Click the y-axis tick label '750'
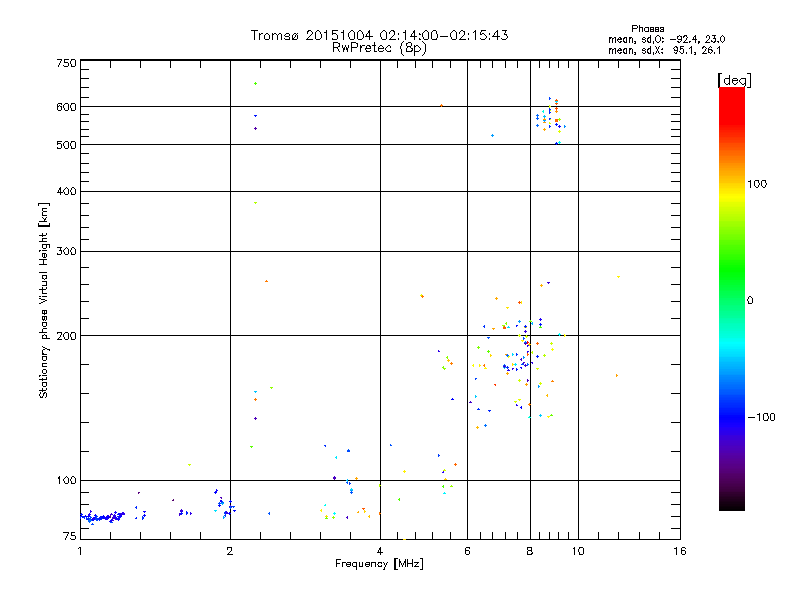Image resolution: width=800 pixels, height=600 pixels. (x=66, y=63)
